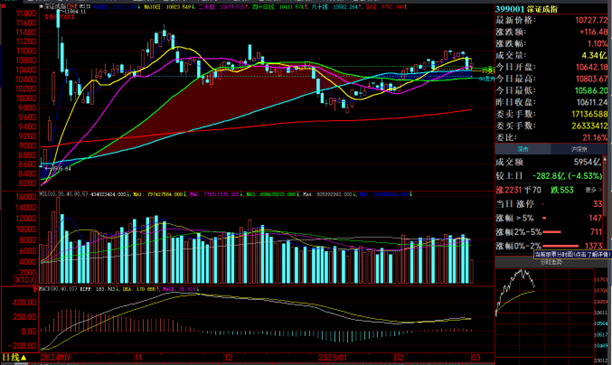
Task: Toggle the yellow MA10 line legend
Action: click(169, 7)
